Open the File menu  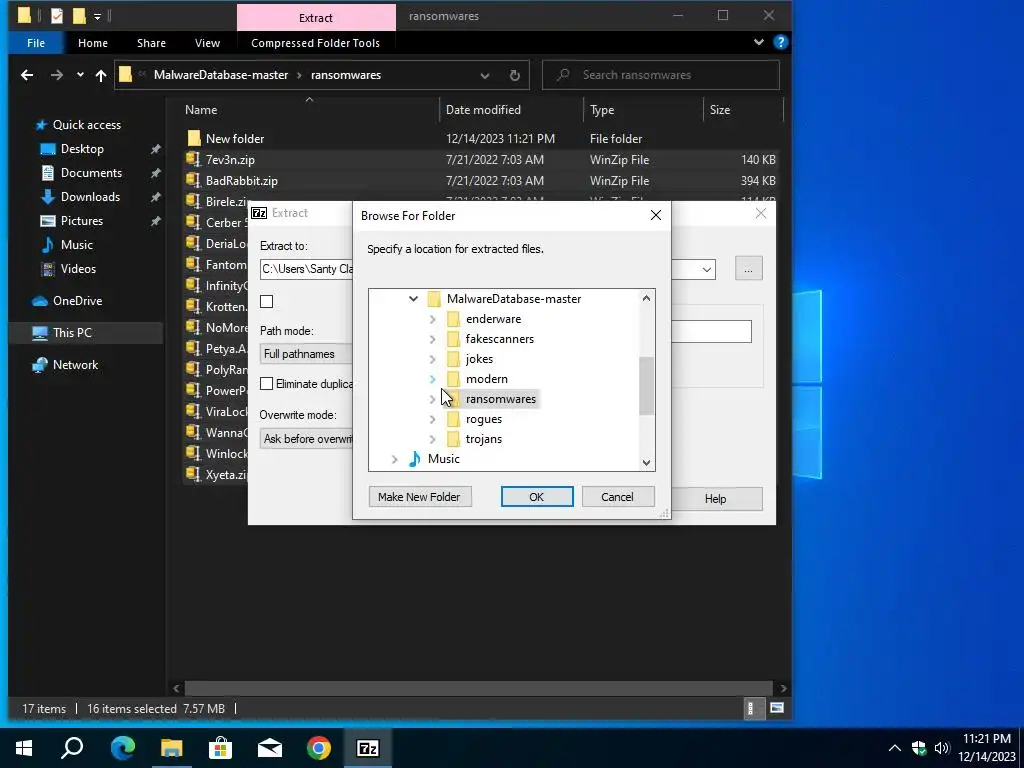[36, 43]
